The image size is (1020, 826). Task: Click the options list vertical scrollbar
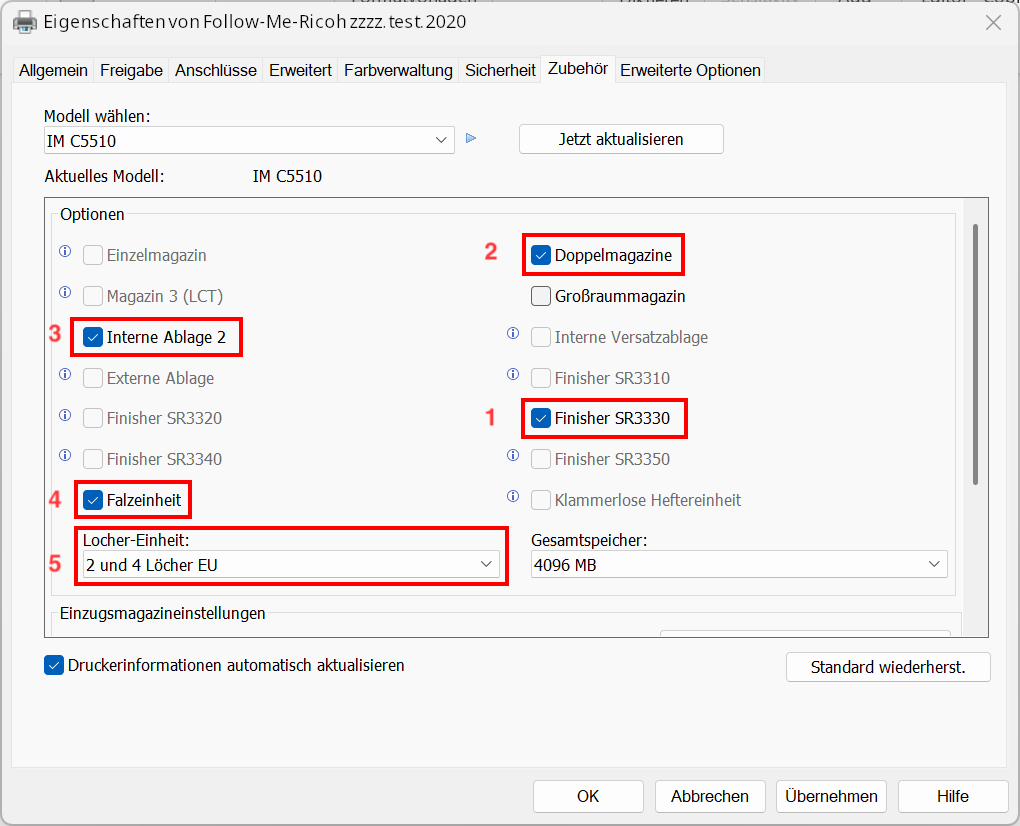point(975,355)
